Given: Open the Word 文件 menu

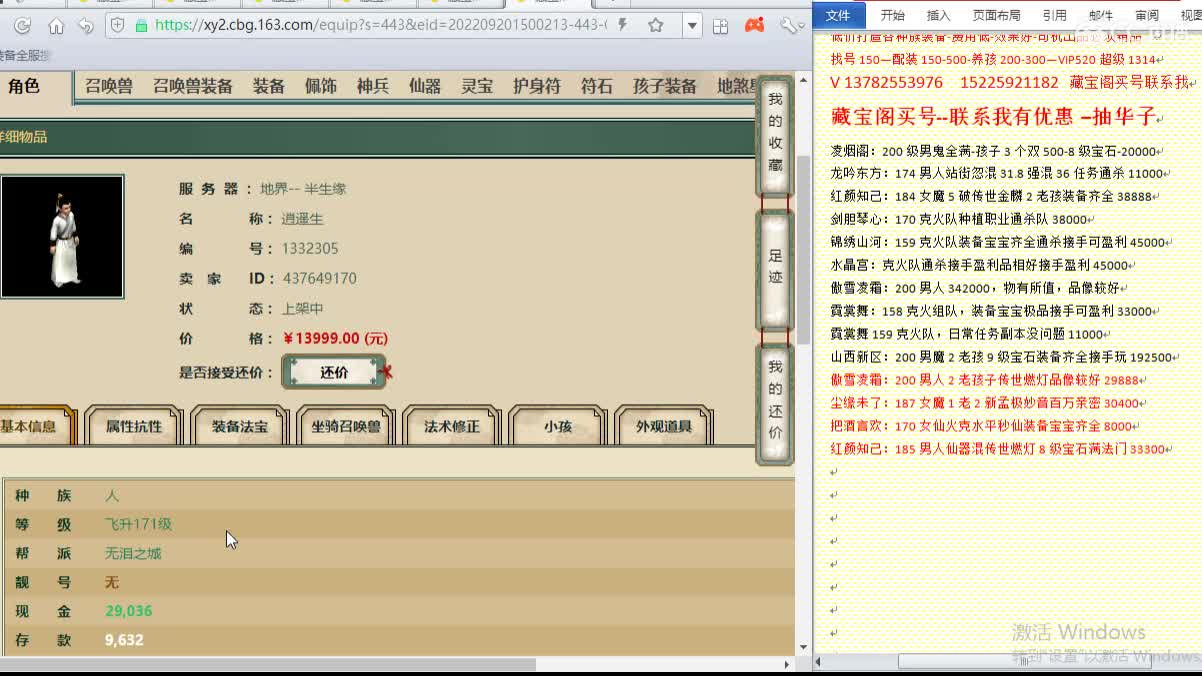Looking at the screenshot, I should pos(838,15).
